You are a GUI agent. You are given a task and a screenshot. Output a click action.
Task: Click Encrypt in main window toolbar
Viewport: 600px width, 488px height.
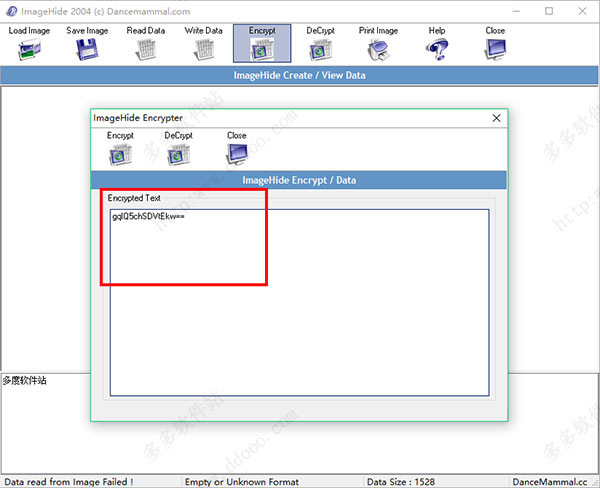click(262, 43)
